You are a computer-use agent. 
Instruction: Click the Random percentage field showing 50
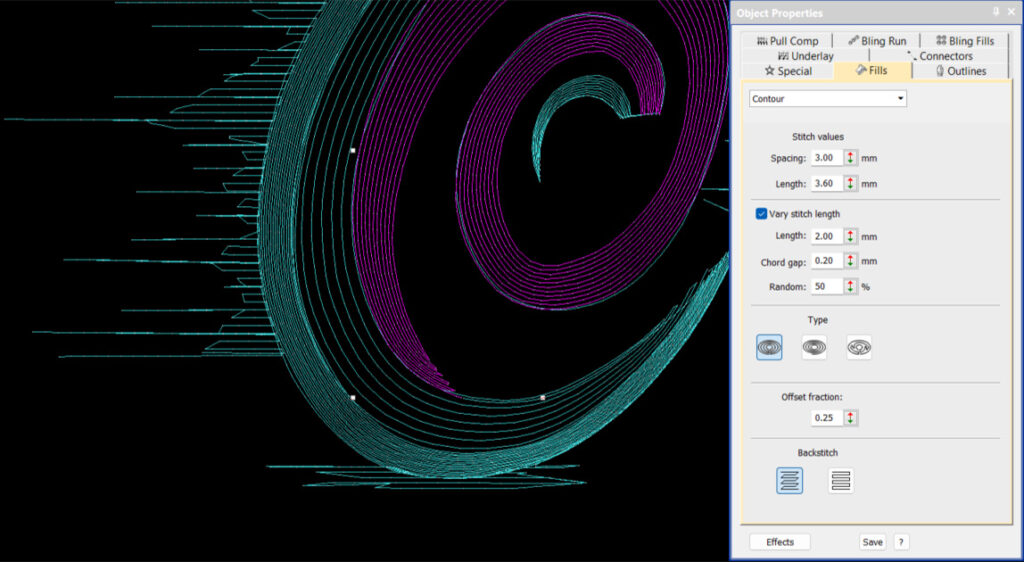pos(827,286)
